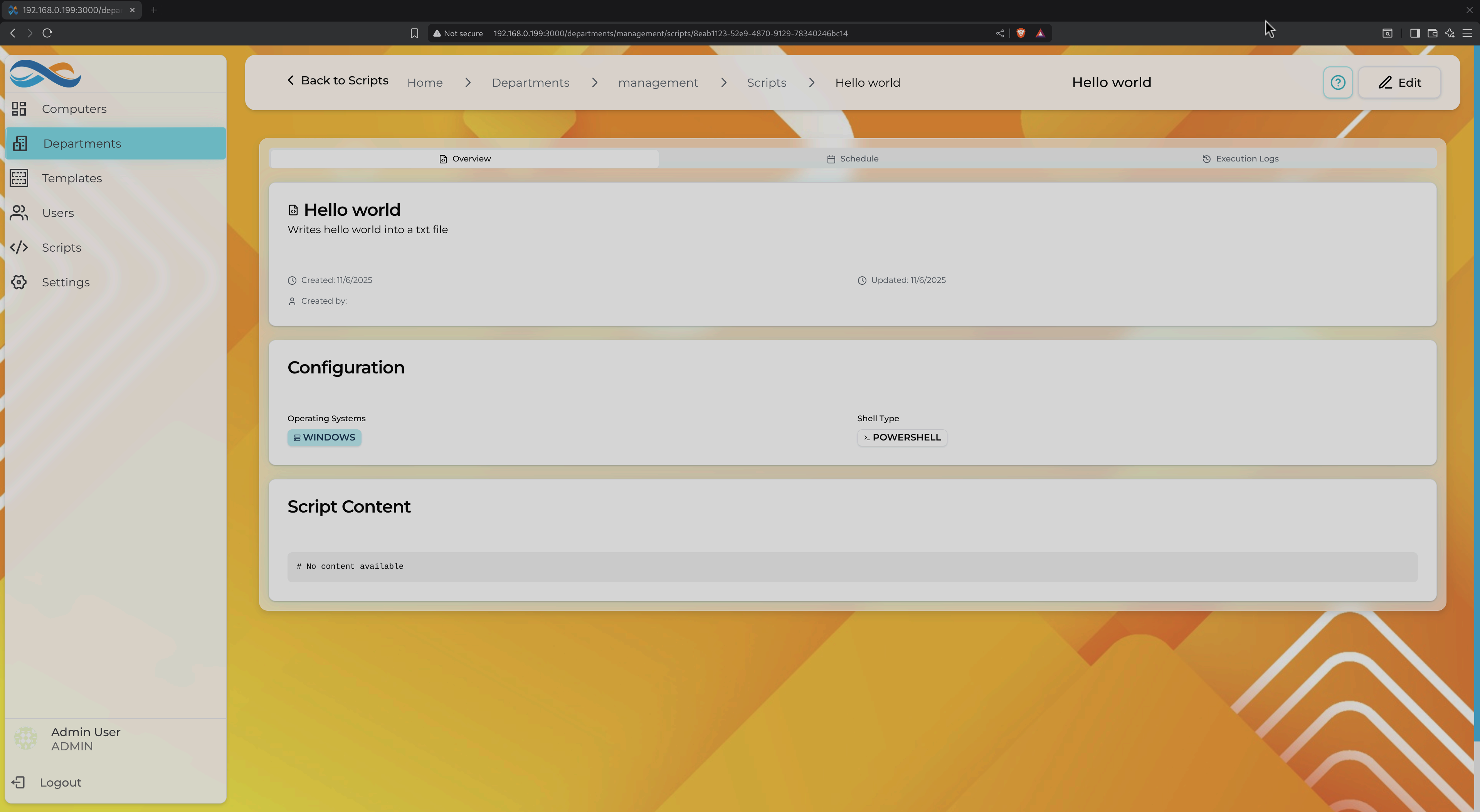Switch to the Execution Logs tab
The width and height of the screenshot is (1480, 812).
[1240, 159]
